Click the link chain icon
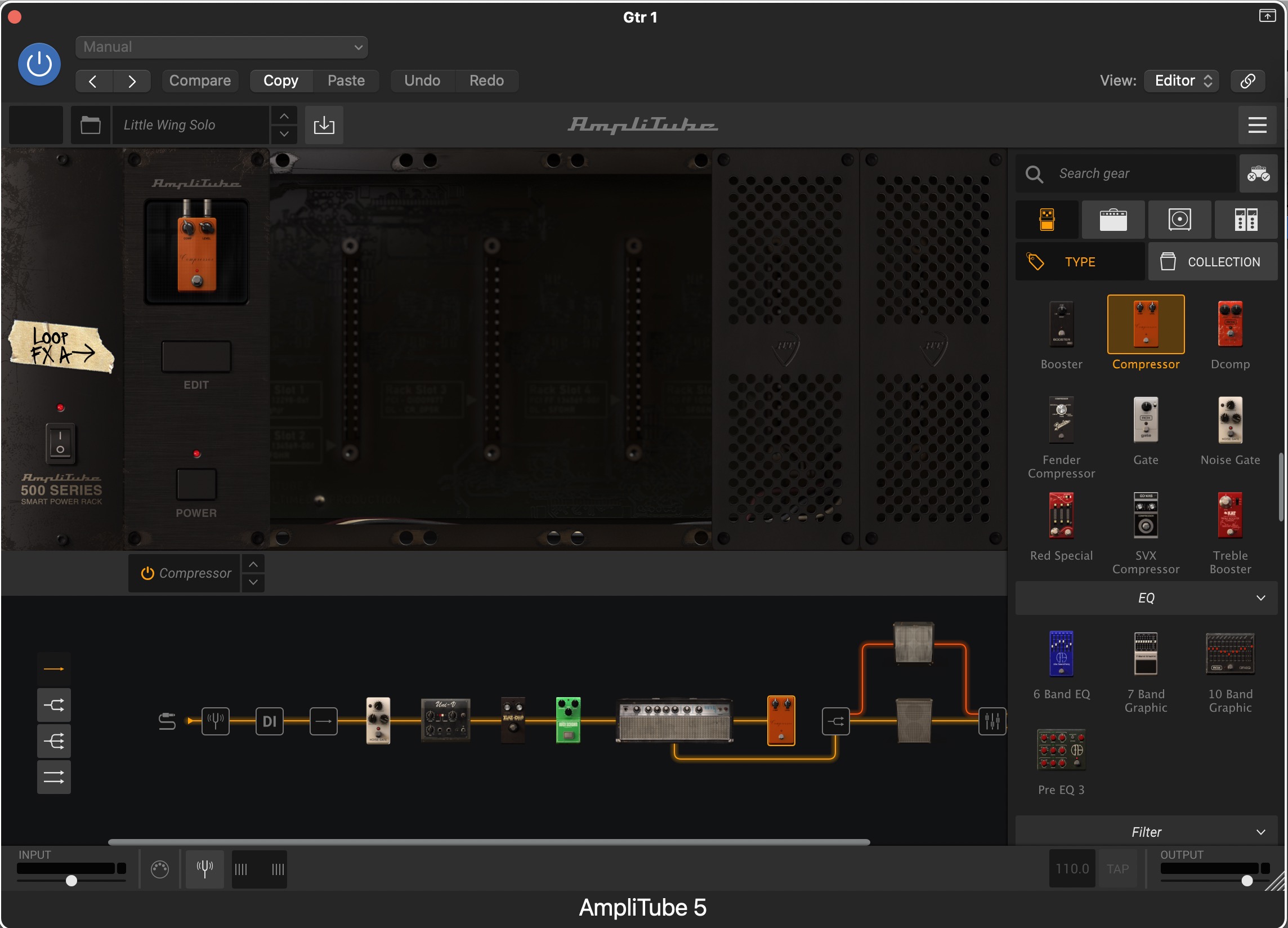 click(1247, 81)
